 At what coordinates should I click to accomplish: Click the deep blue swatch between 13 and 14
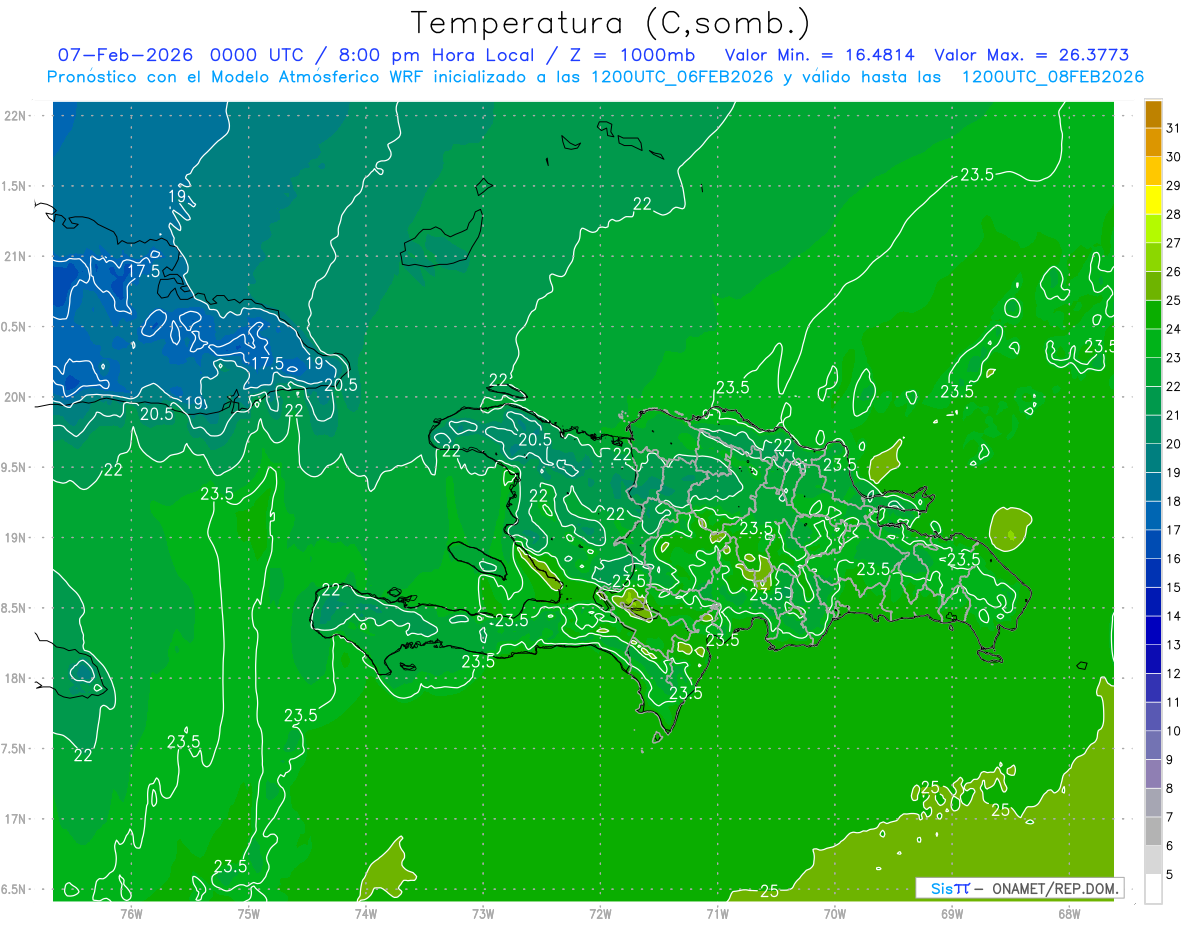(1153, 630)
